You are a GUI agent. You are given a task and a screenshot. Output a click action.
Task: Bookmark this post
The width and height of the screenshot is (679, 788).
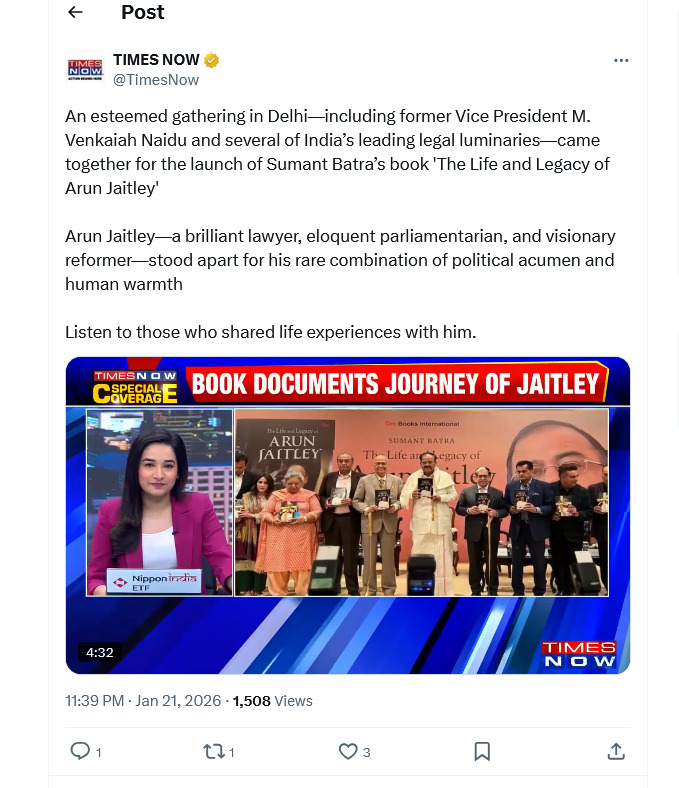pos(482,751)
